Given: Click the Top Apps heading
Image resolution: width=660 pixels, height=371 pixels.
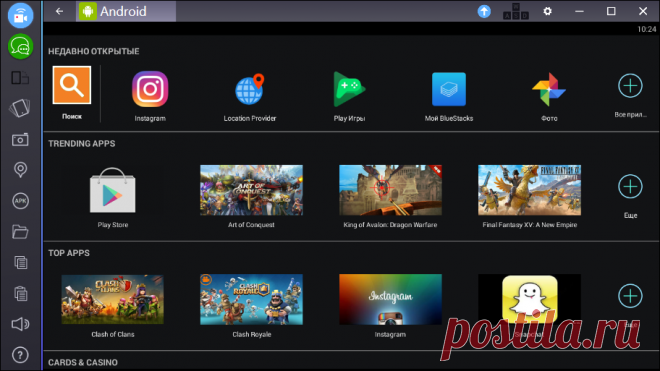Looking at the screenshot, I should click(x=69, y=253).
